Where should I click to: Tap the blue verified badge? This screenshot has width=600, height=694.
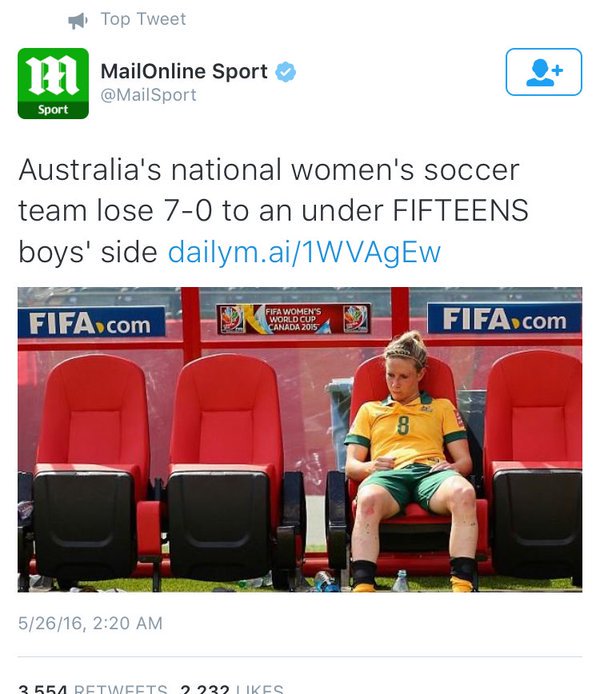pyautogui.click(x=285, y=72)
